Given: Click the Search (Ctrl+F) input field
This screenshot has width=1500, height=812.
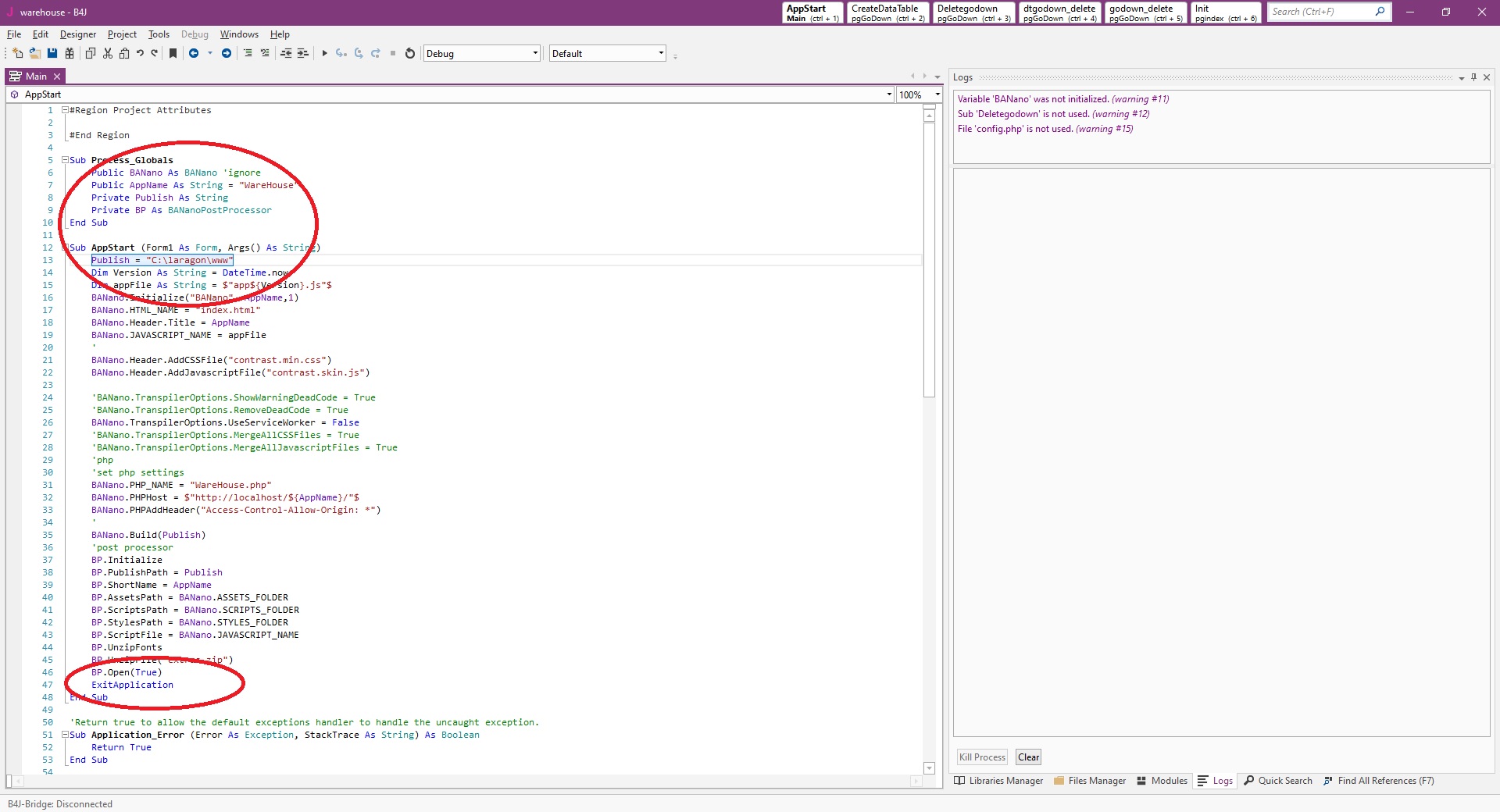Looking at the screenshot, I should coord(1320,12).
